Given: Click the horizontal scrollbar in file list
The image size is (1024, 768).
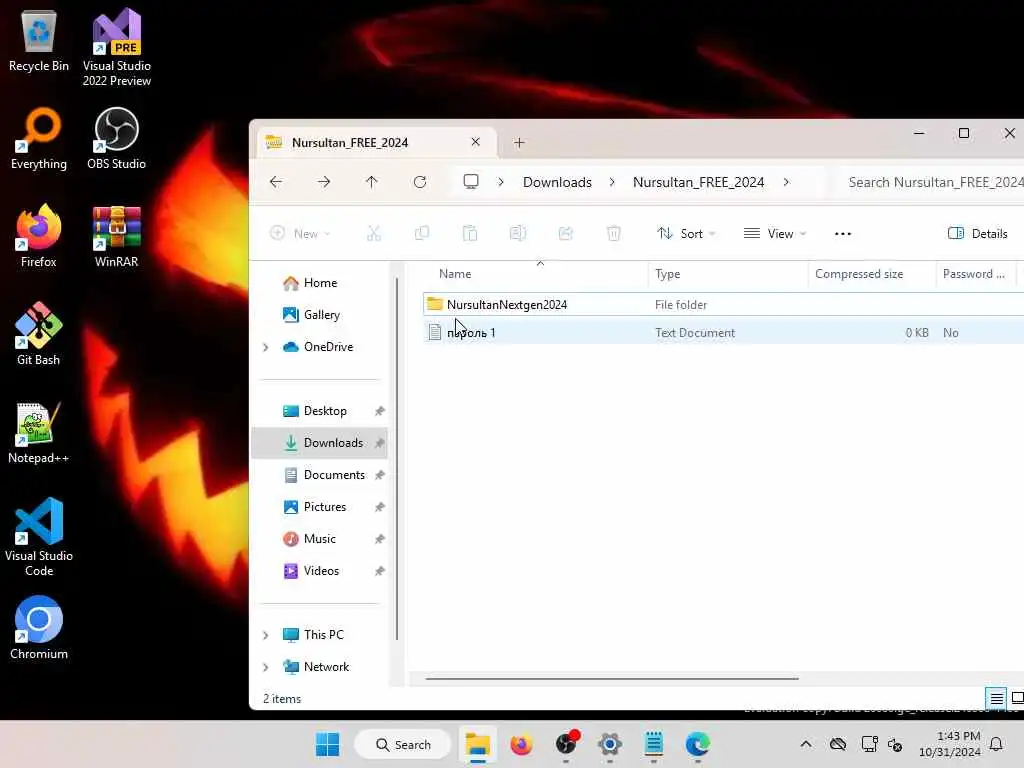Looking at the screenshot, I should point(612,679).
